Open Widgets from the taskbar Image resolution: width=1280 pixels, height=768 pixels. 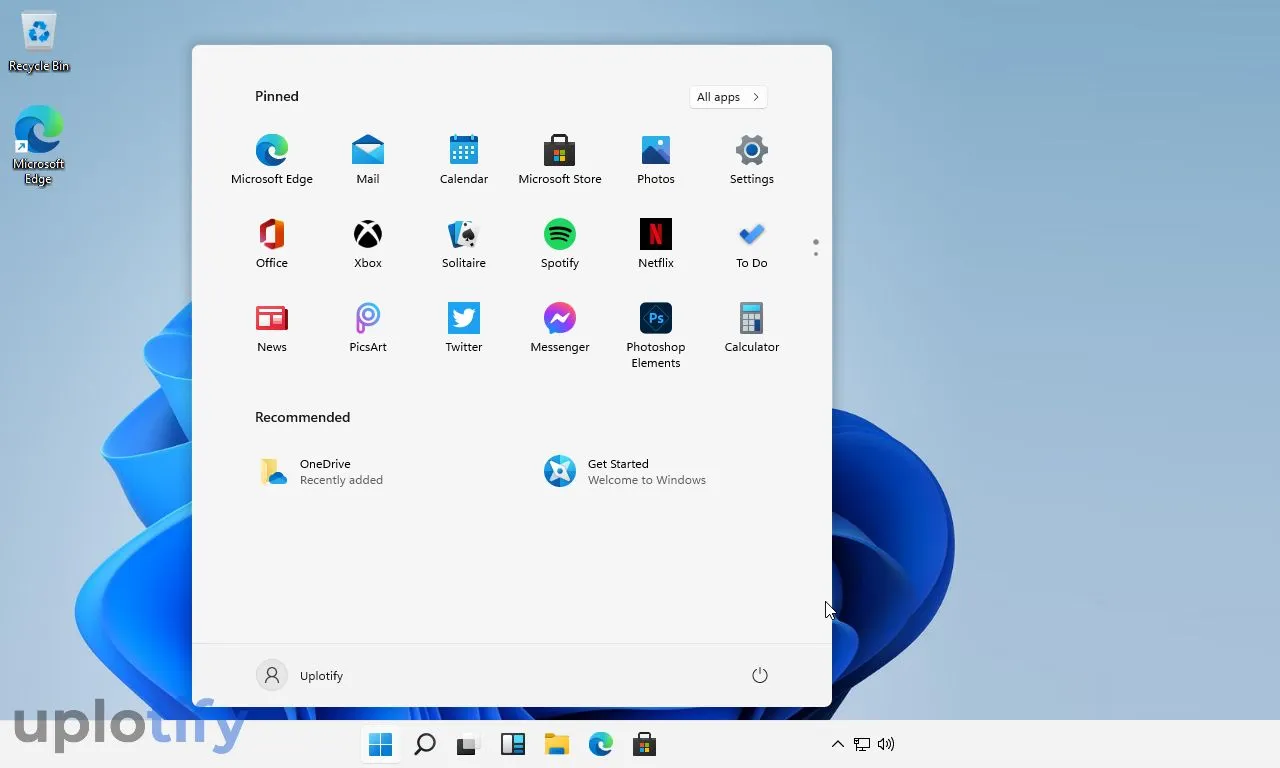click(513, 744)
